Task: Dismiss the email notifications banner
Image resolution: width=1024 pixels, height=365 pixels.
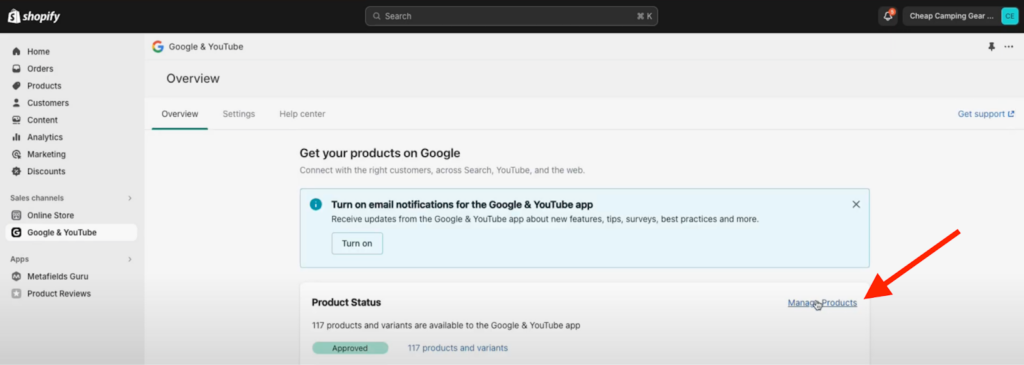Action: click(x=856, y=204)
